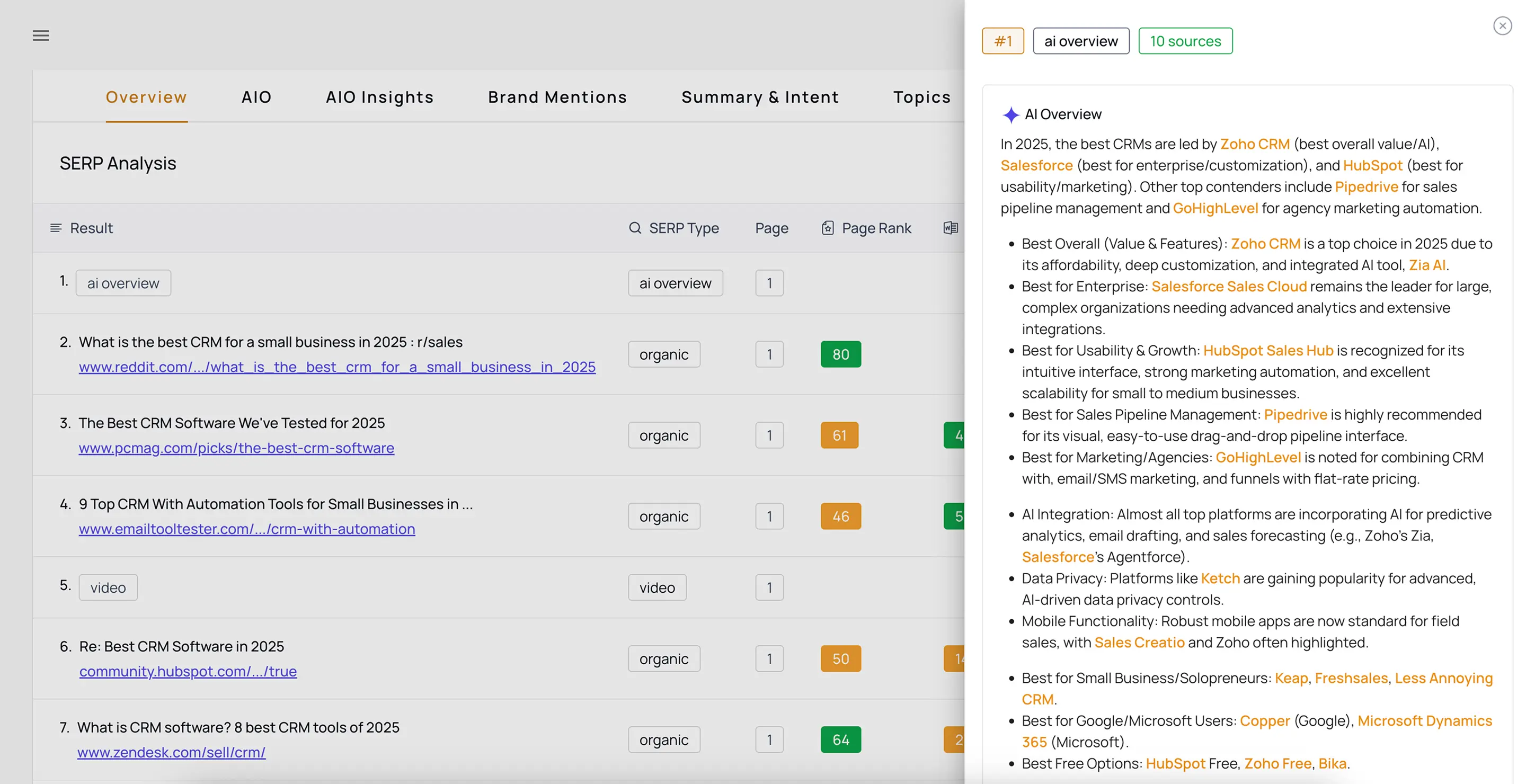
Task: Click the video result tag in row 5
Action: point(108,588)
